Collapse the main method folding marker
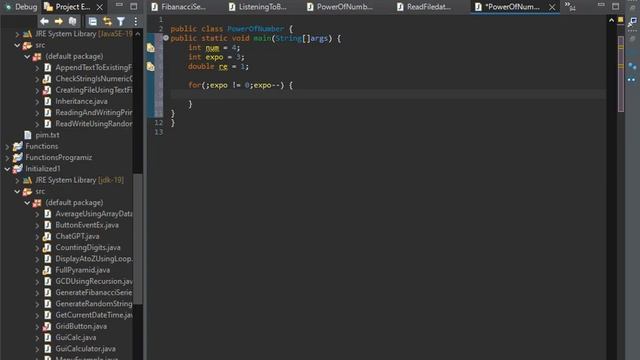Image resolution: width=640 pixels, height=360 pixels. pos(166,38)
